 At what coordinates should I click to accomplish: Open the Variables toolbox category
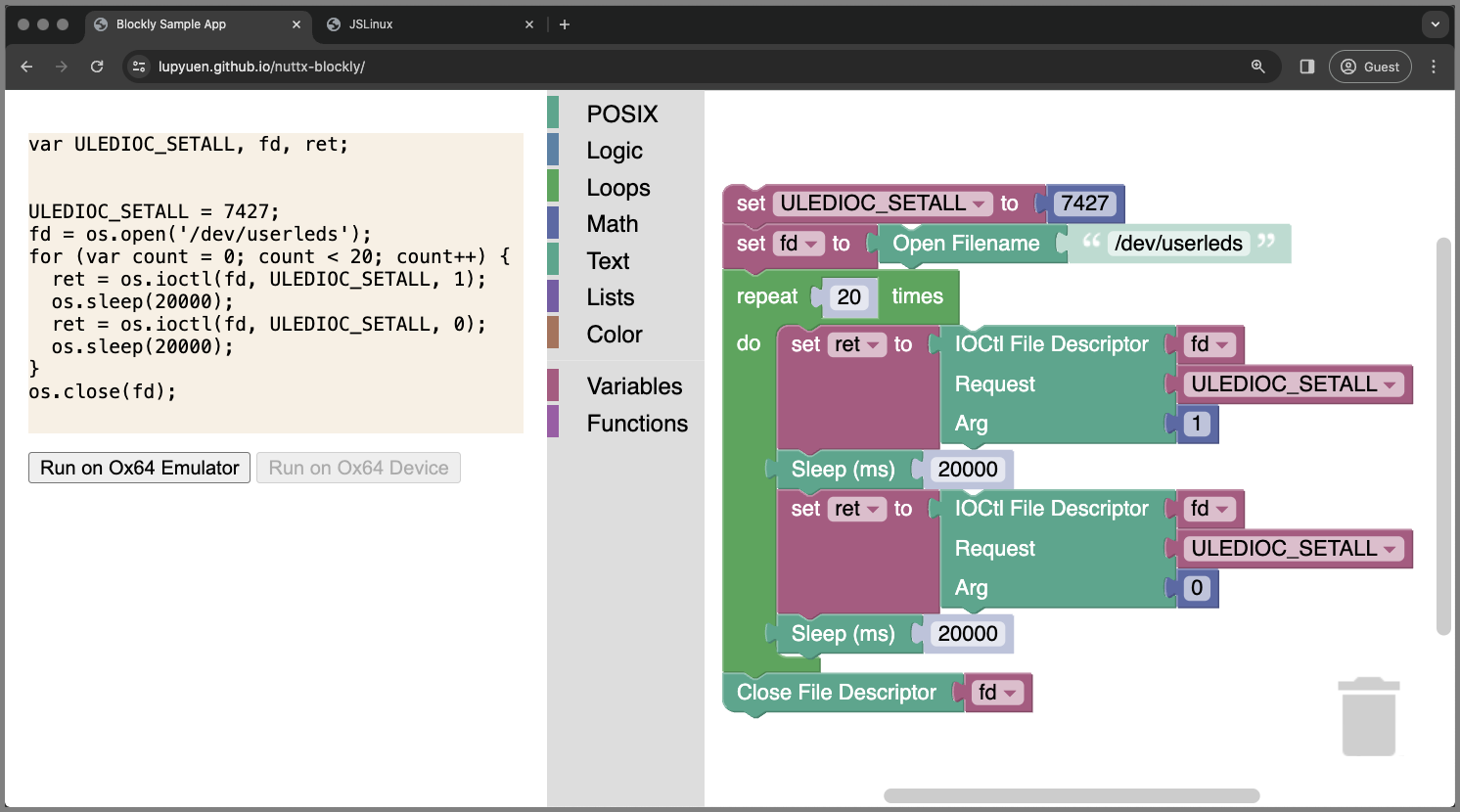634,386
